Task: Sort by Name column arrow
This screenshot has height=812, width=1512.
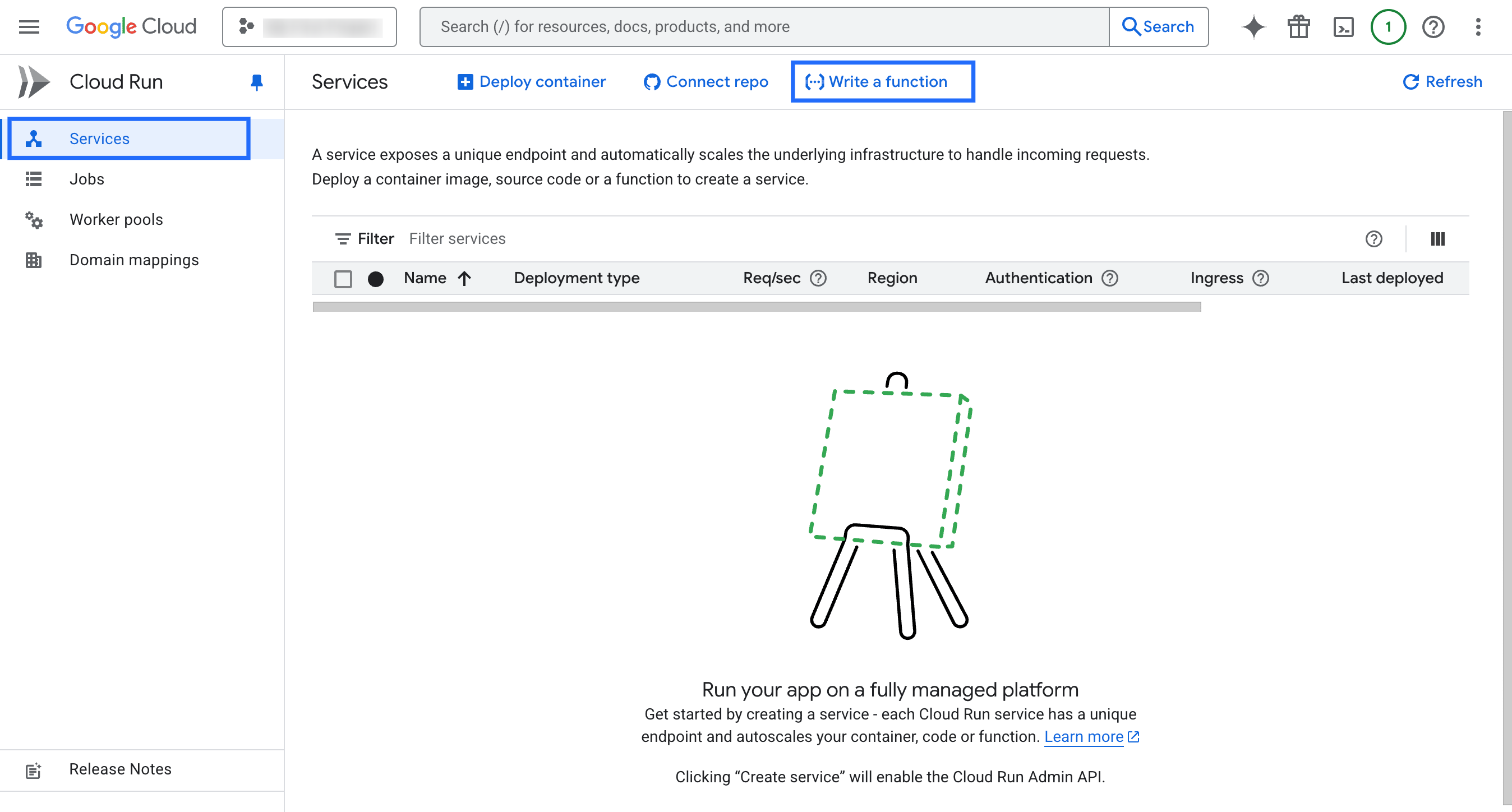Action: (464, 278)
